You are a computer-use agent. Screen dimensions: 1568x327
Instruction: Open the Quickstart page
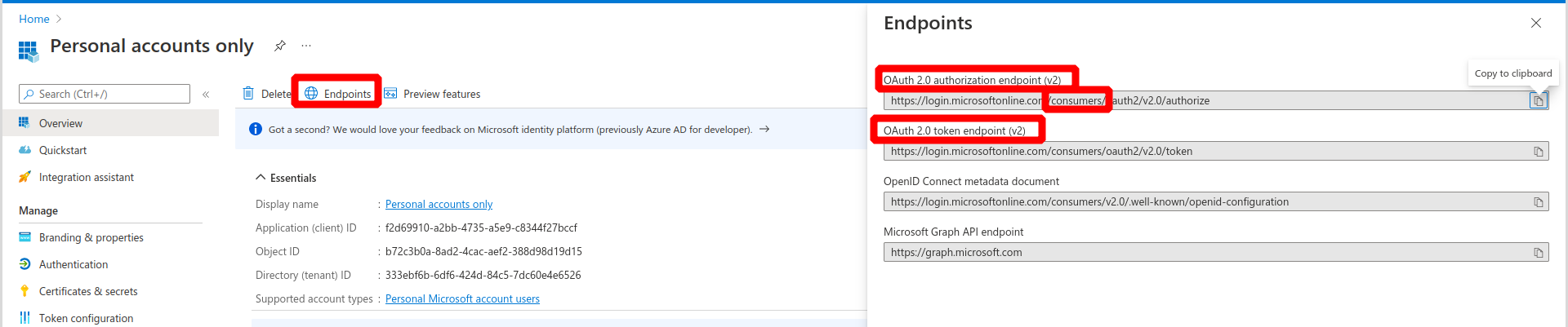63,150
